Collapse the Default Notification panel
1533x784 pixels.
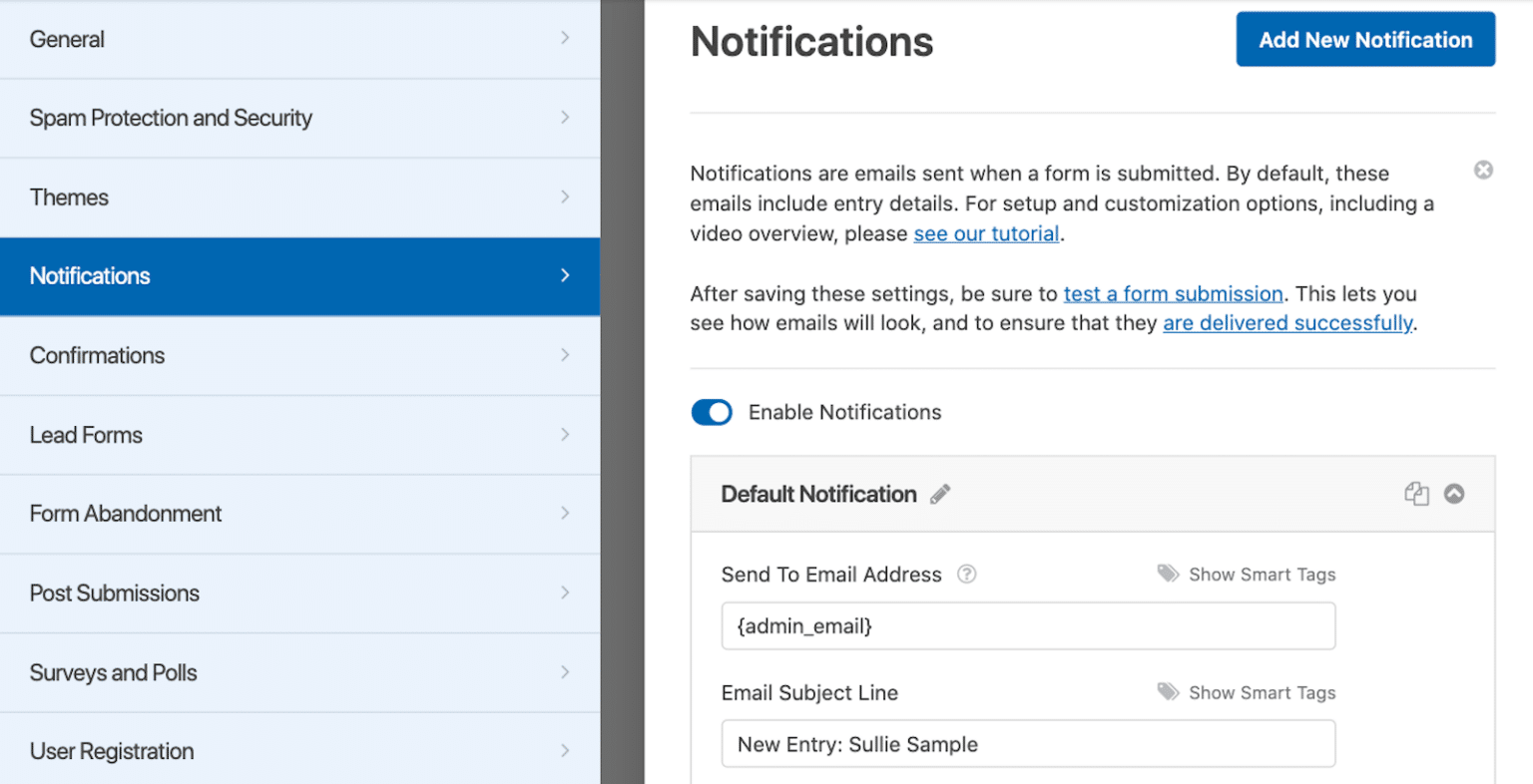(1454, 493)
